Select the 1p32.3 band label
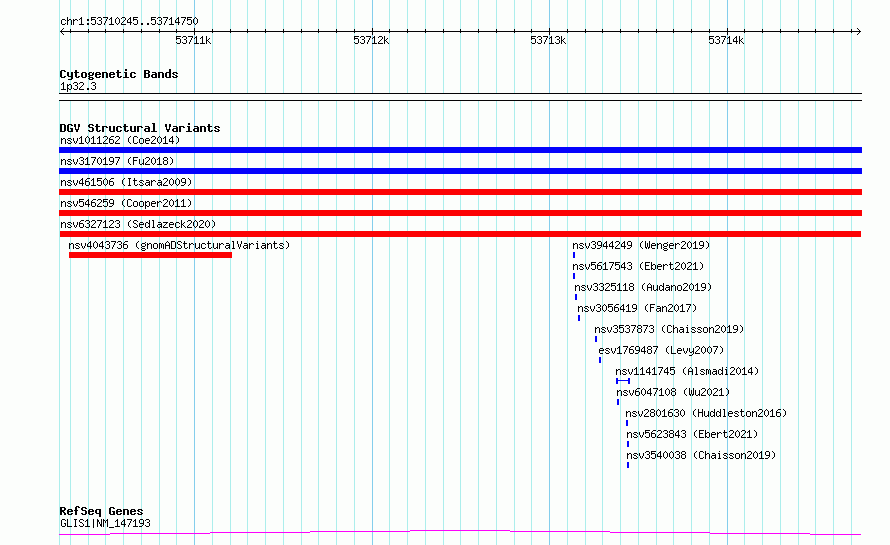Viewport: 890px width, 545px height. click(x=78, y=86)
